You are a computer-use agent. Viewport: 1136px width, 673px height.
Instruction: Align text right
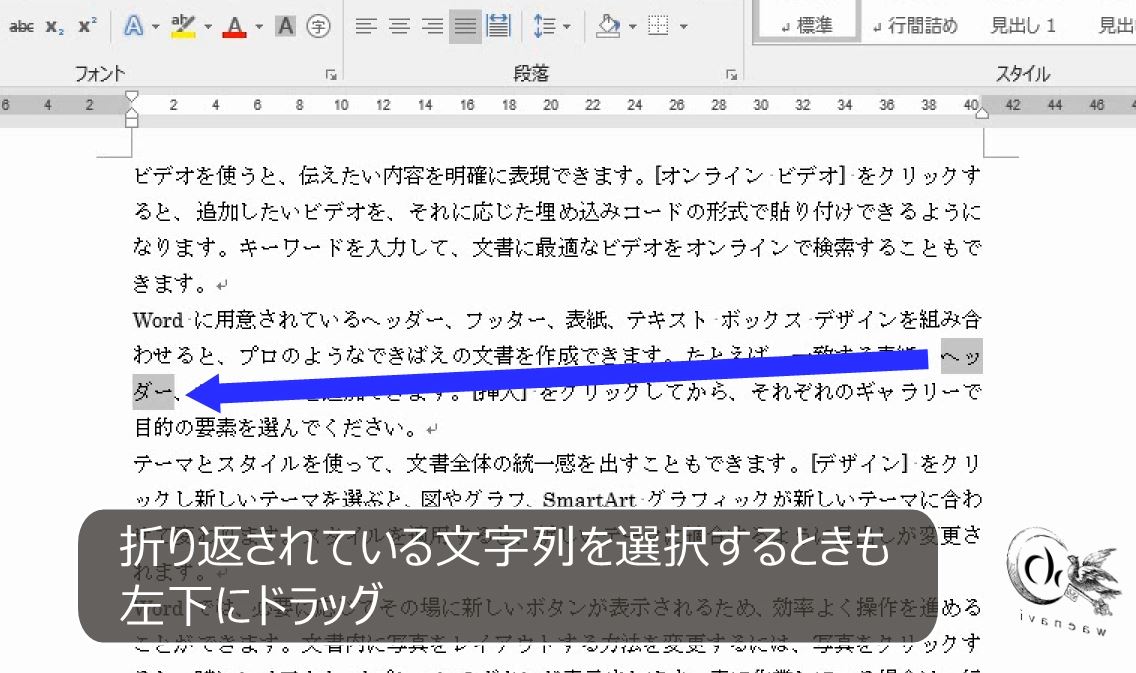pos(433,27)
